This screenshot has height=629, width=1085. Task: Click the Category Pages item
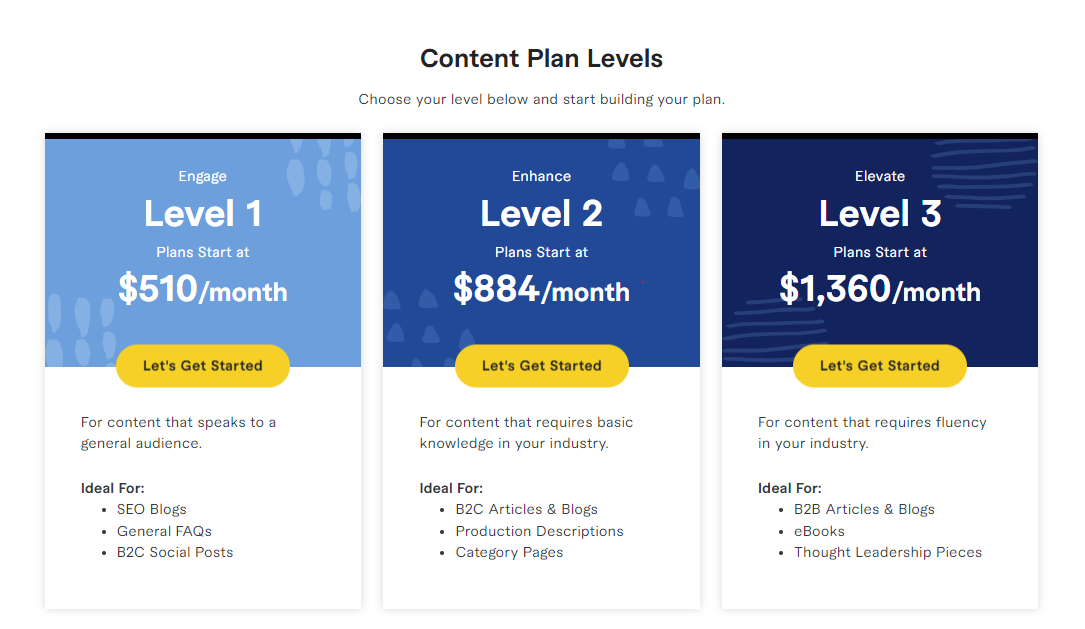click(x=509, y=552)
